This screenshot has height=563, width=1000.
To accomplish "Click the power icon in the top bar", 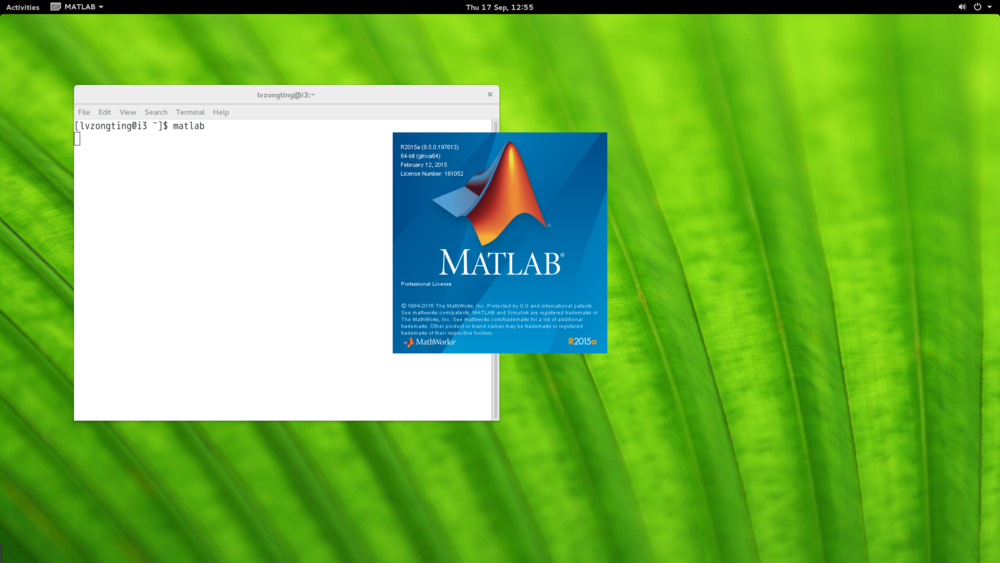I will 977,7.
